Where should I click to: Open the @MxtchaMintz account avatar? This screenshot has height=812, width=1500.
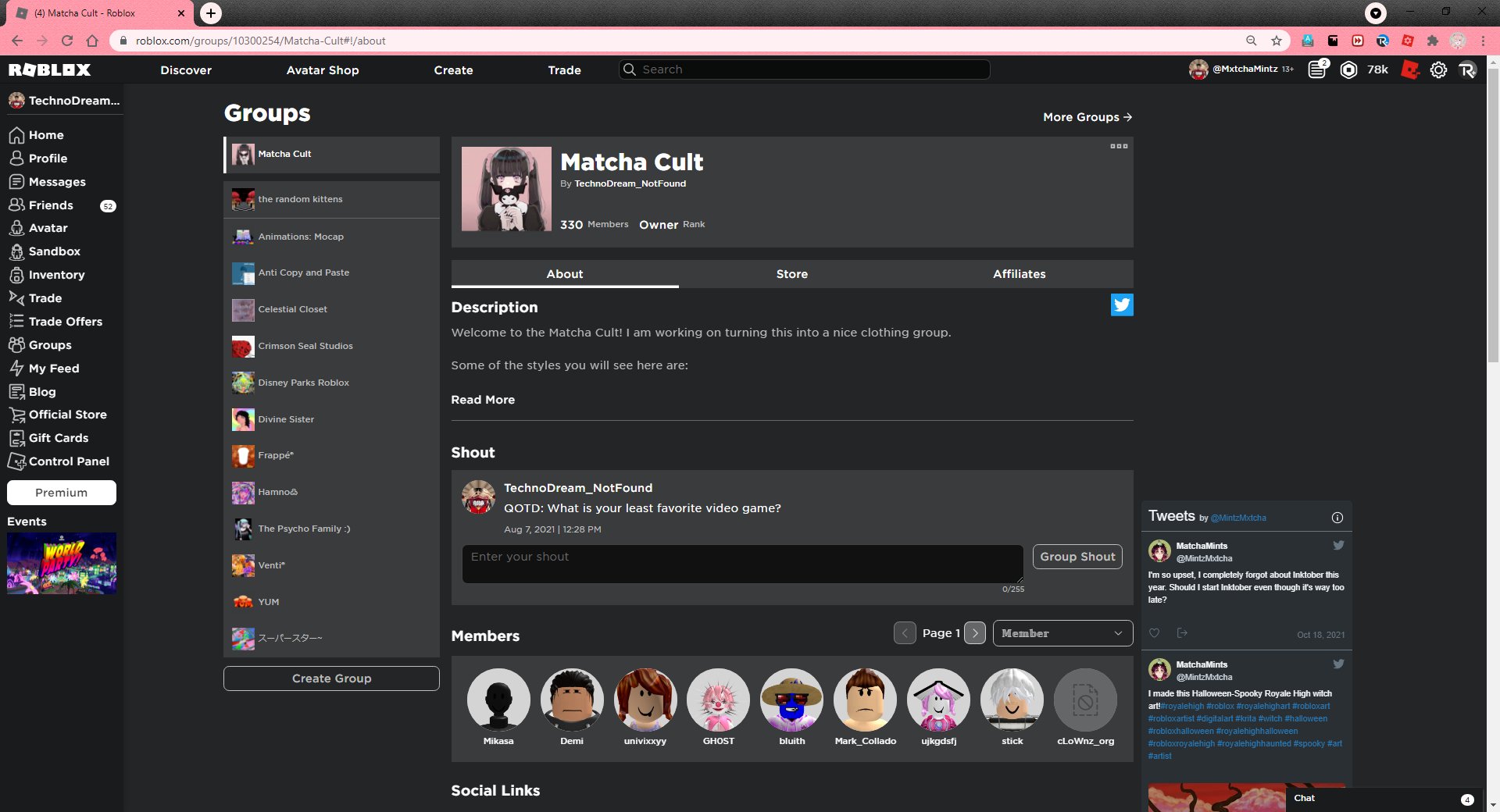click(1198, 69)
